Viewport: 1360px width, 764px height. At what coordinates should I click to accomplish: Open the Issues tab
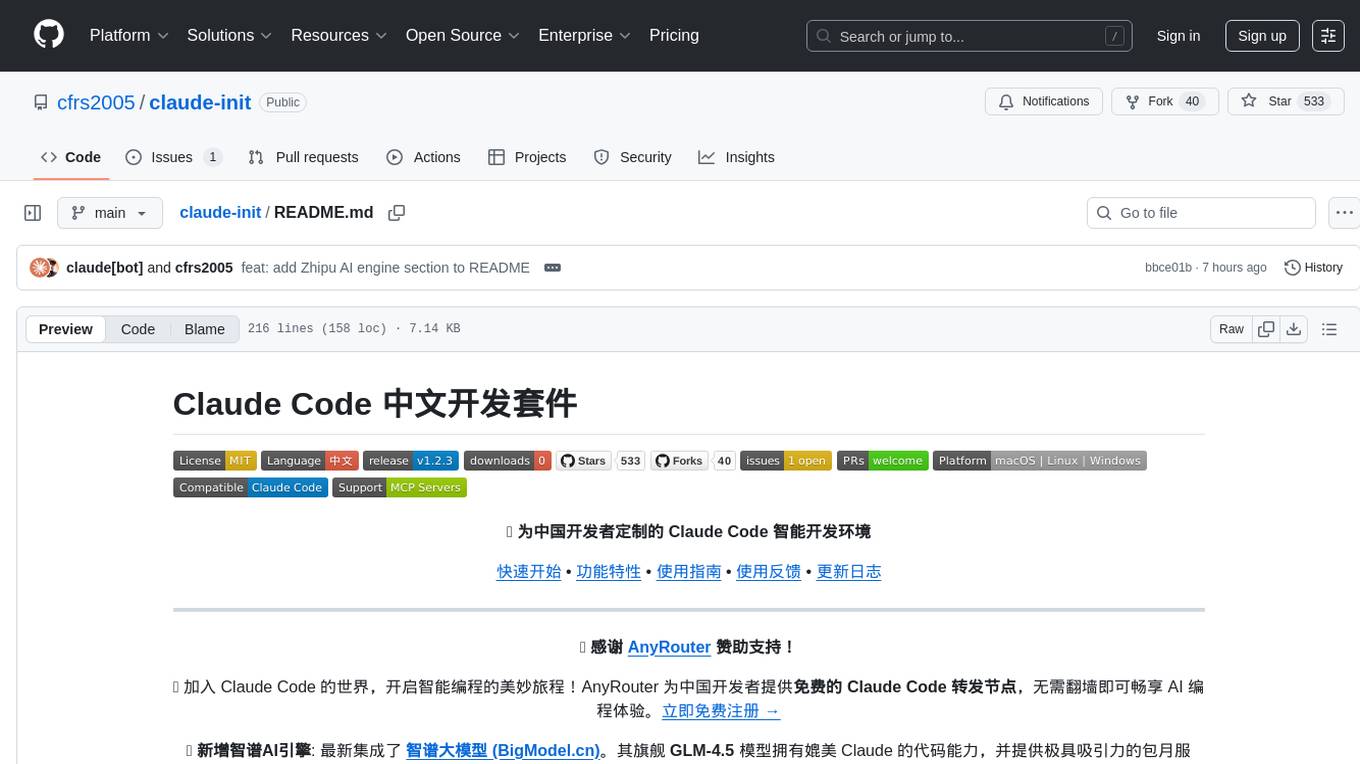point(174,157)
